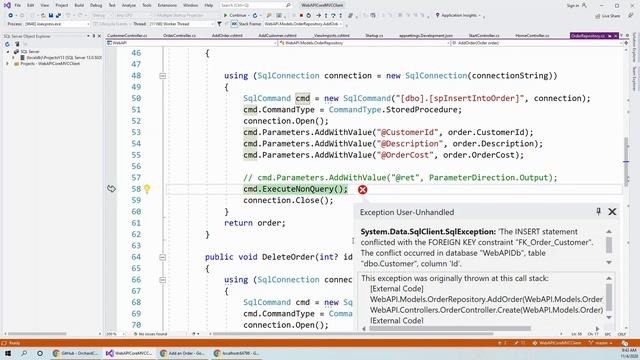The height and width of the screenshot is (360, 640).
Task: Switch to the HomeController.cs tab
Action: [x=532, y=36]
